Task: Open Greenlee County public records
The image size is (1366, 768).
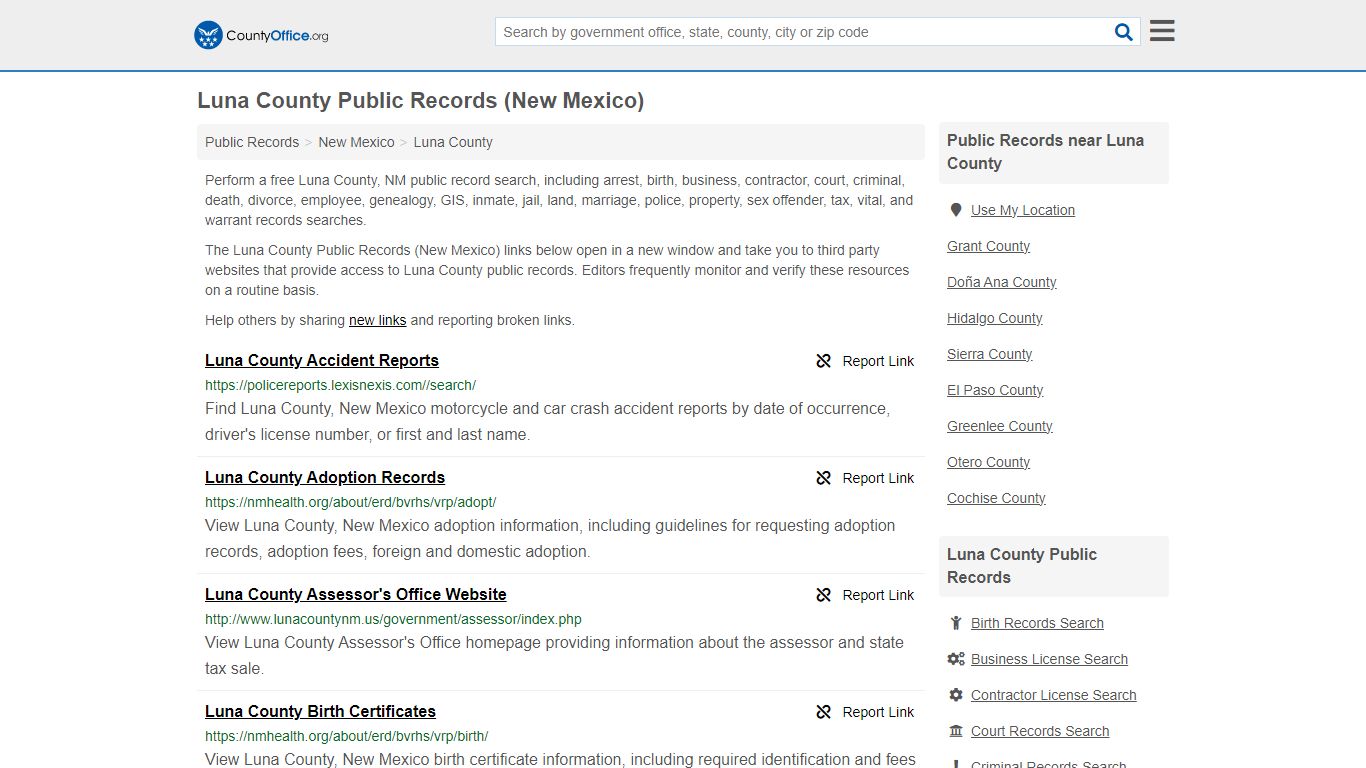Action: 999,426
